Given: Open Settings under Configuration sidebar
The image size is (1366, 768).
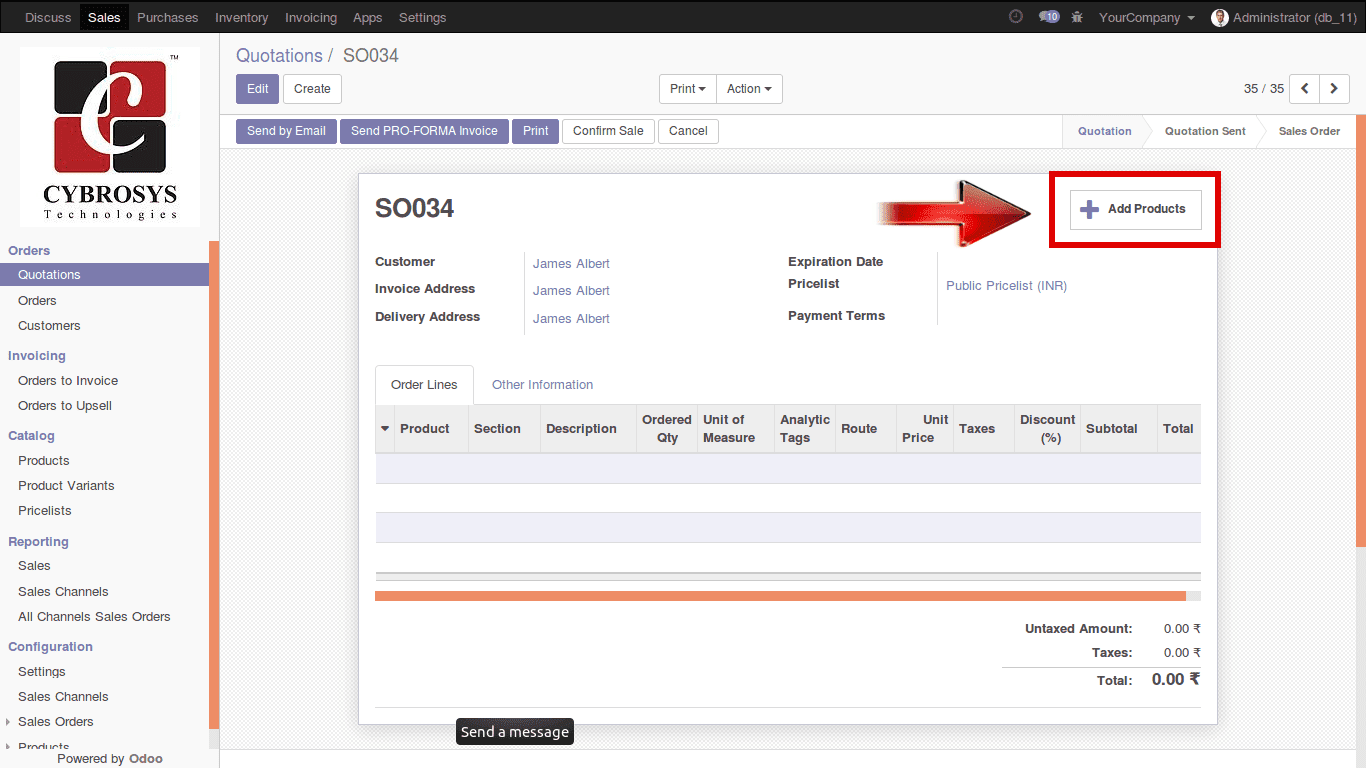Looking at the screenshot, I should [x=42, y=672].
